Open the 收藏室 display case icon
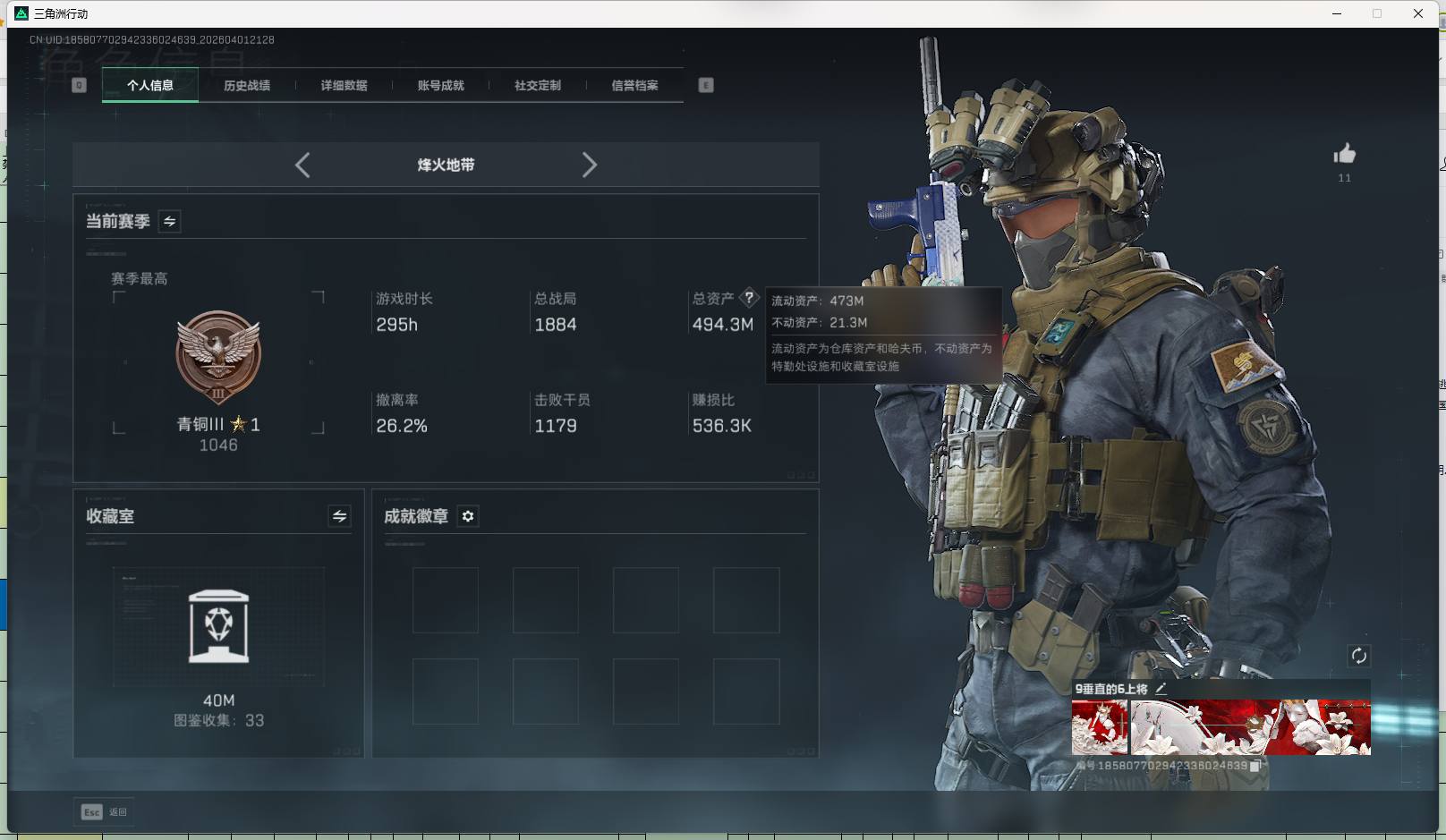Viewport: 1446px width, 840px height. pos(218,626)
